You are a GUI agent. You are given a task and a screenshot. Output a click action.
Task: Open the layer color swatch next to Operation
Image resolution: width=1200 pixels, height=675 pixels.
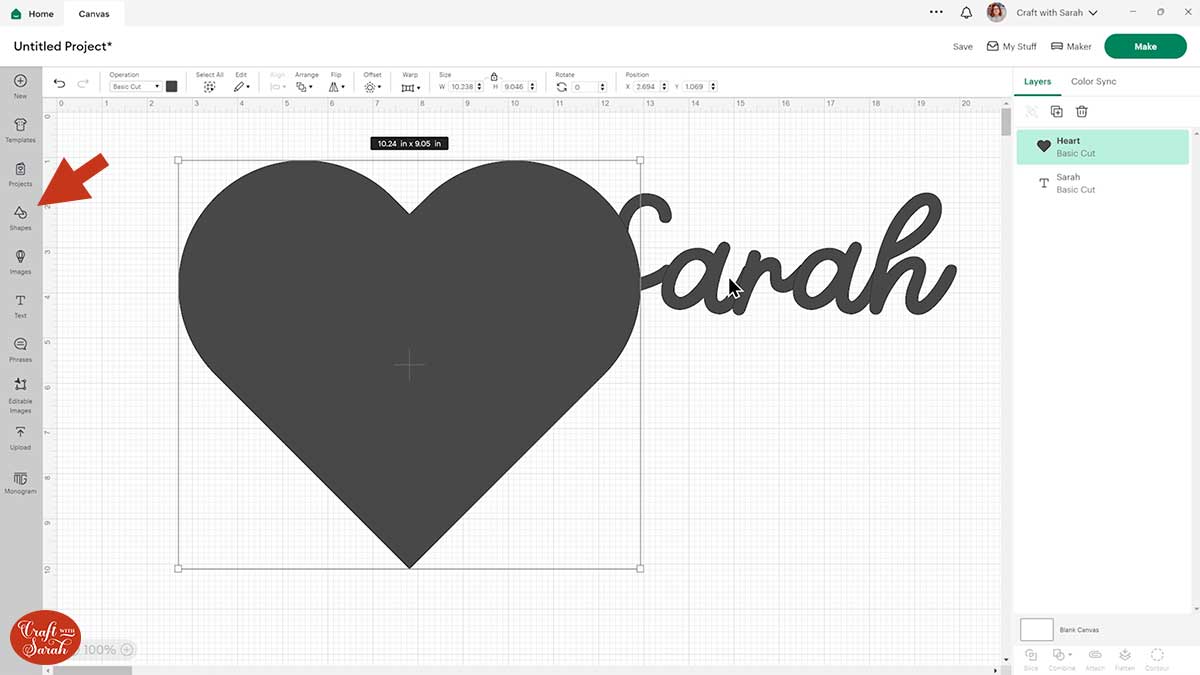click(x=171, y=86)
